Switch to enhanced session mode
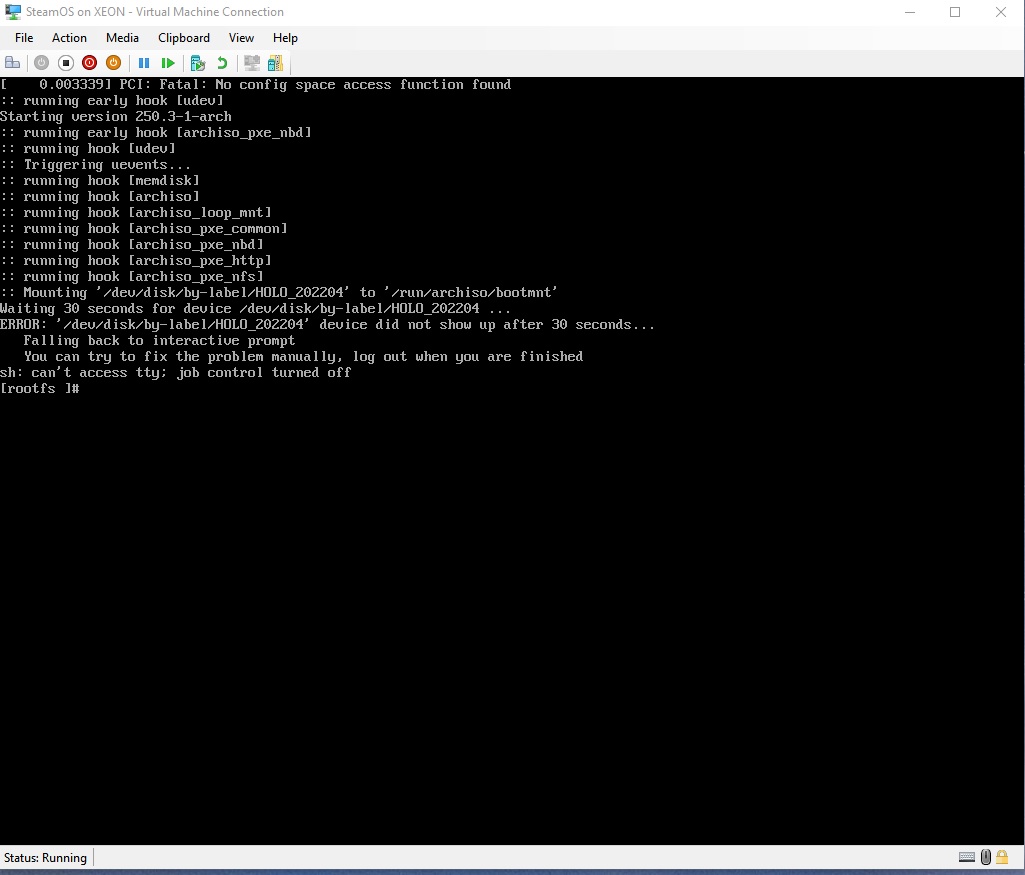1025x875 pixels. tap(251, 62)
